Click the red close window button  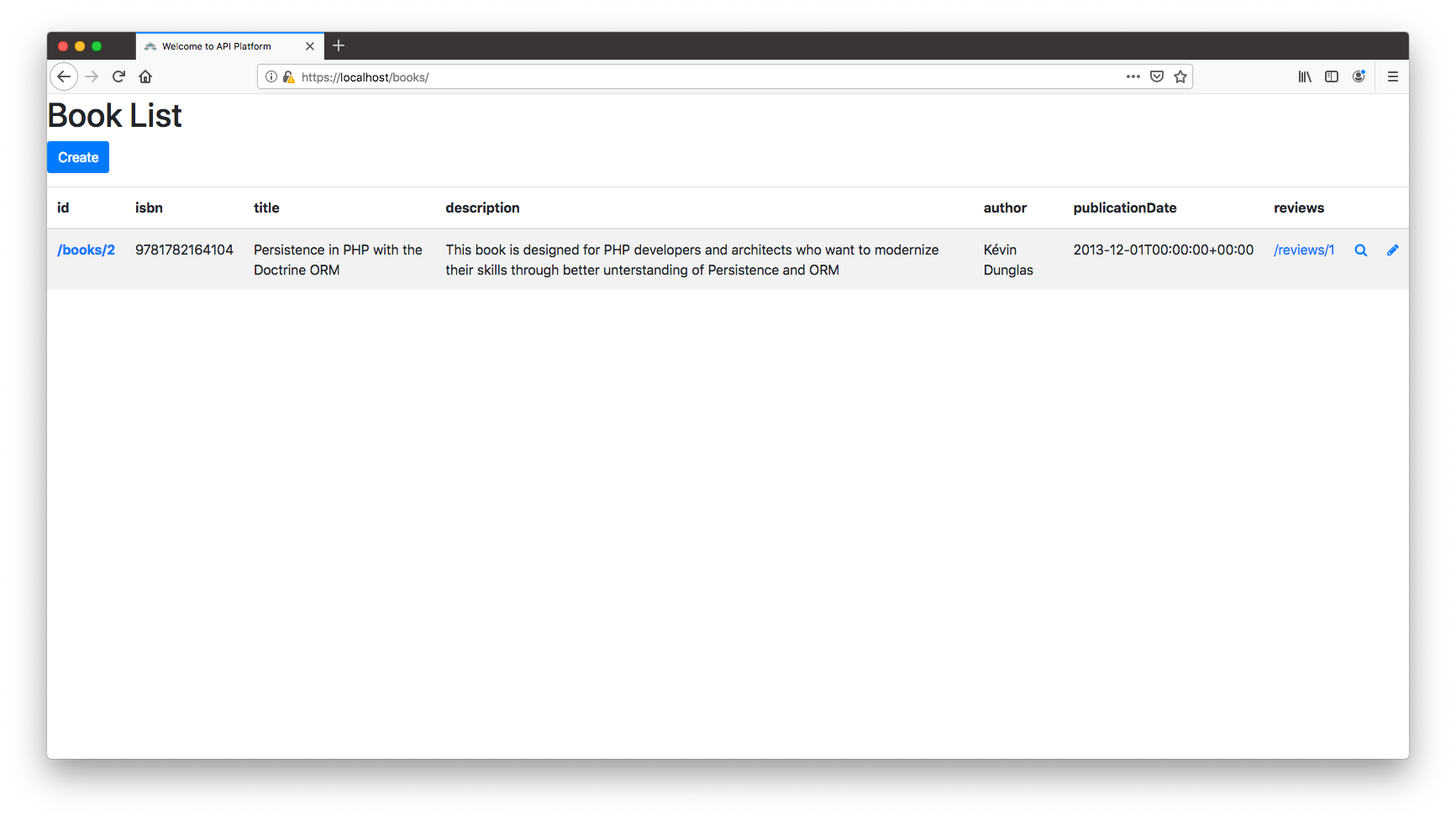coord(63,46)
